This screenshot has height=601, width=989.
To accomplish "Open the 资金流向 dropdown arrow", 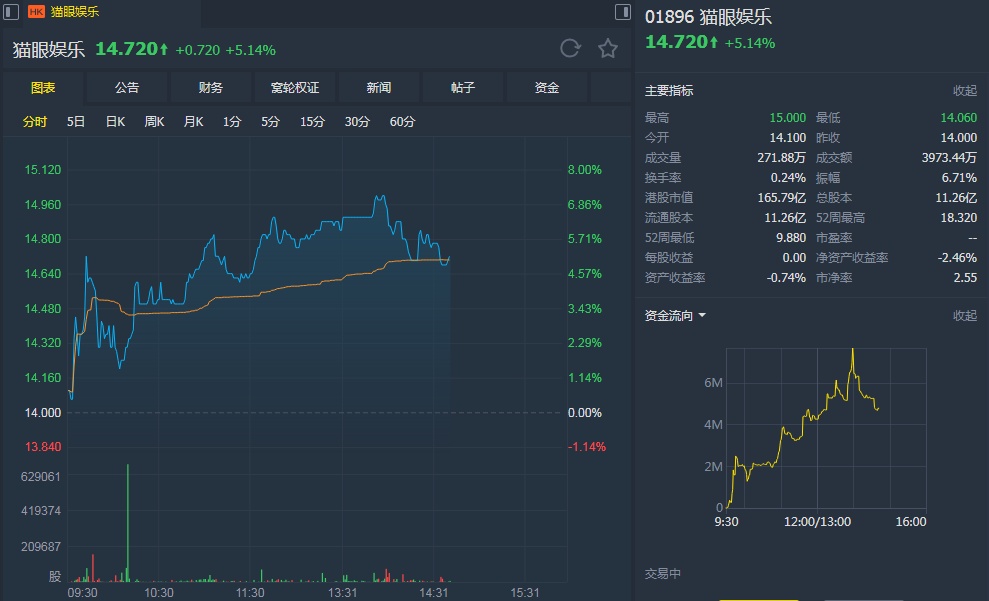I will (702, 316).
